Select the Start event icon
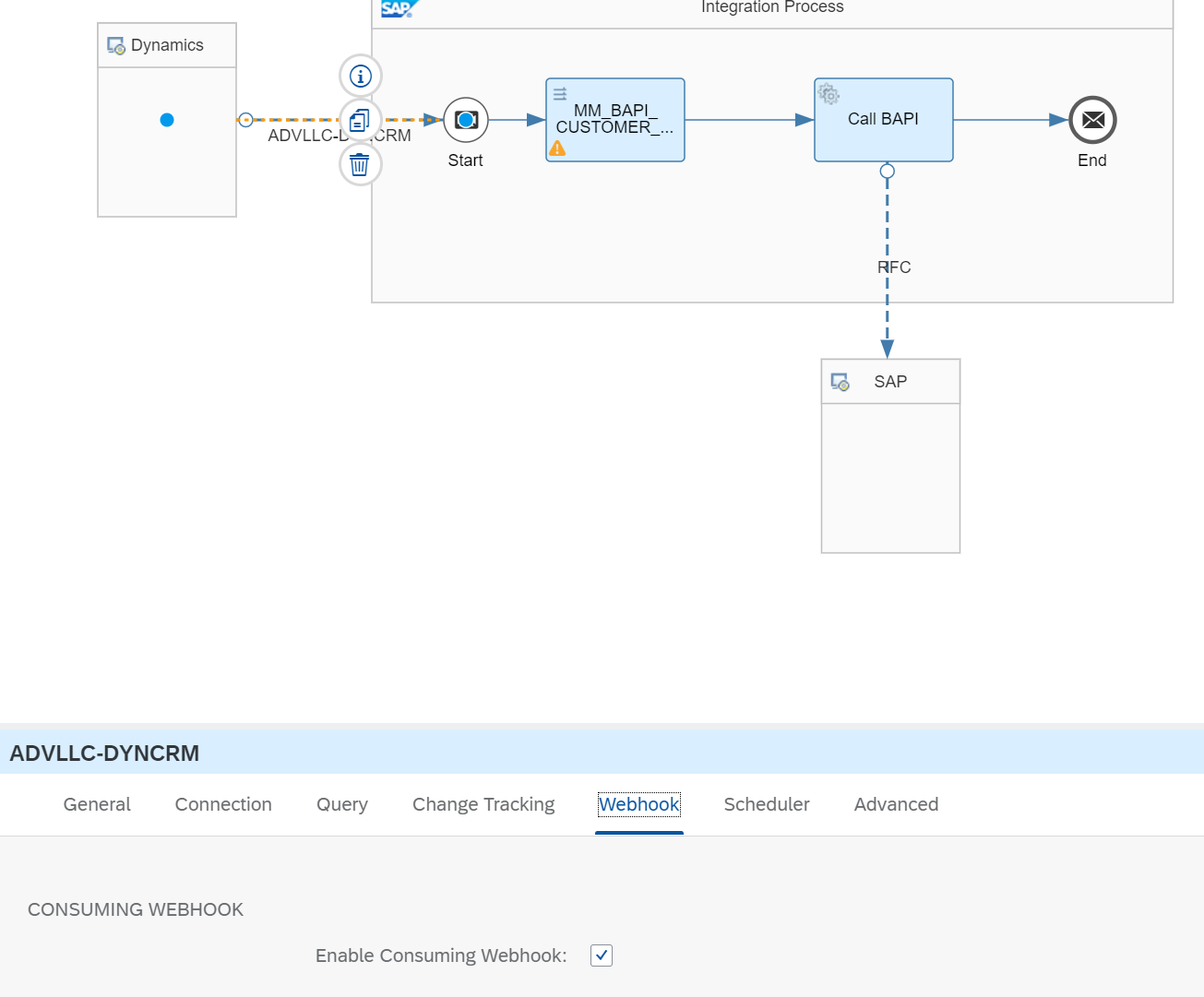 (x=466, y=120)
